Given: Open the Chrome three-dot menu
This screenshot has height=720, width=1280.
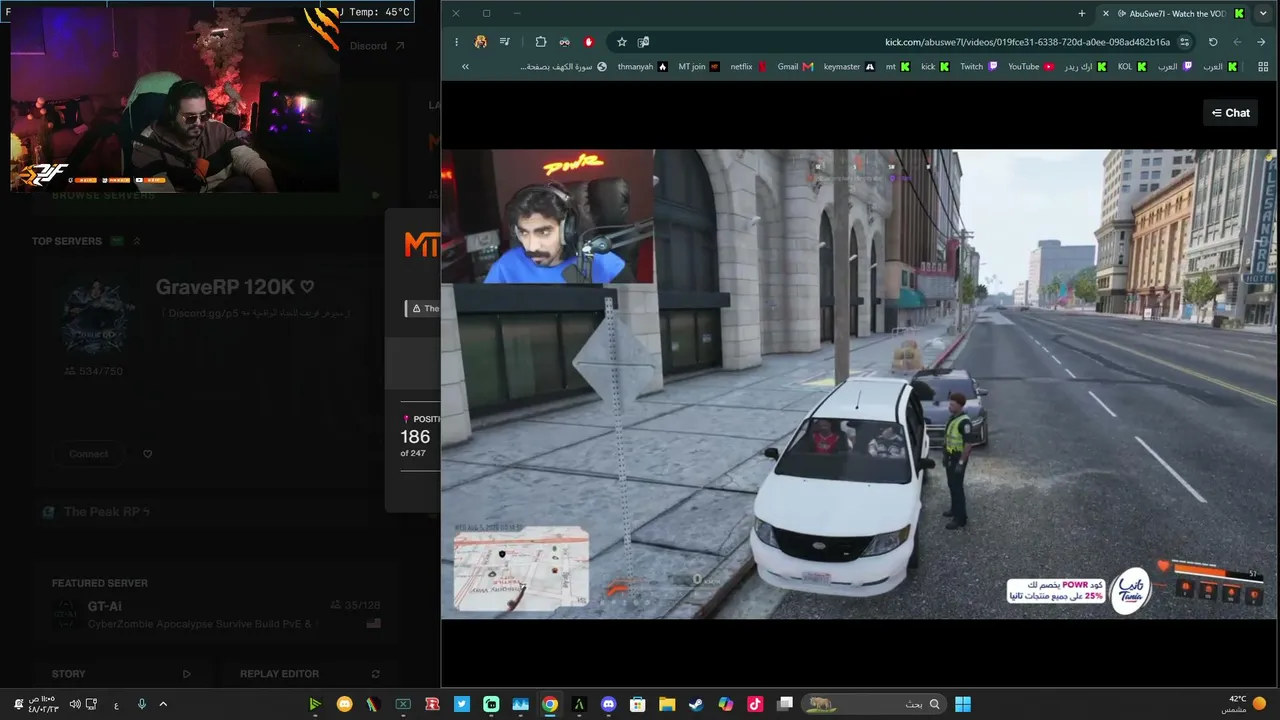Looking at the screenshot, I should pyautogui.click(x=457, y=42).
